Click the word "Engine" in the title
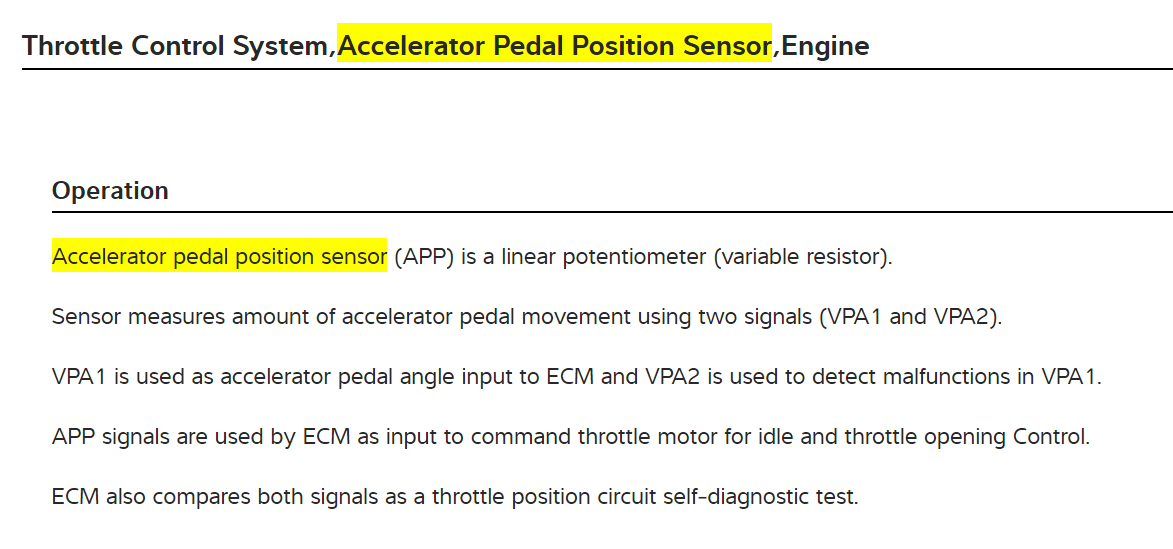This screenshot has height=549, width=1173. pyautogui.click(x=825, y=45)
